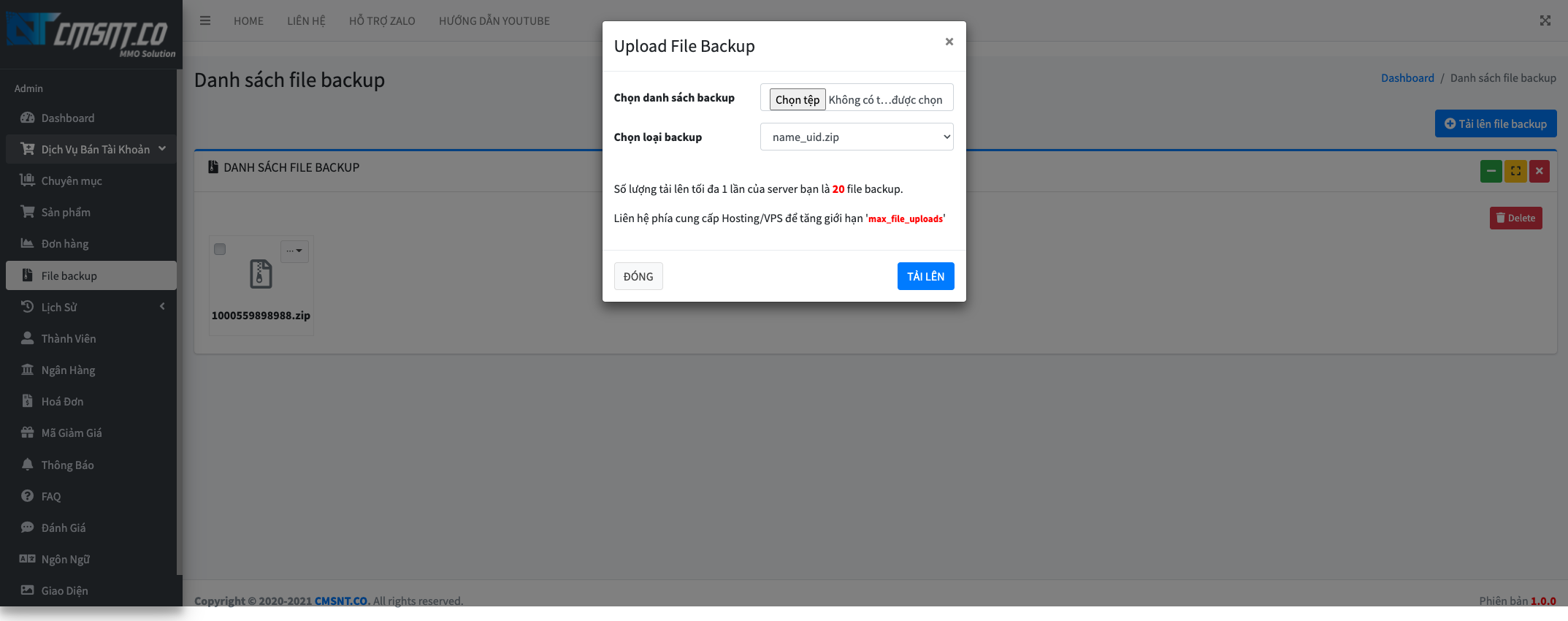1568x621 pixels.
Task: Close the Upload File Backup dialog
Action: [949, 42]
